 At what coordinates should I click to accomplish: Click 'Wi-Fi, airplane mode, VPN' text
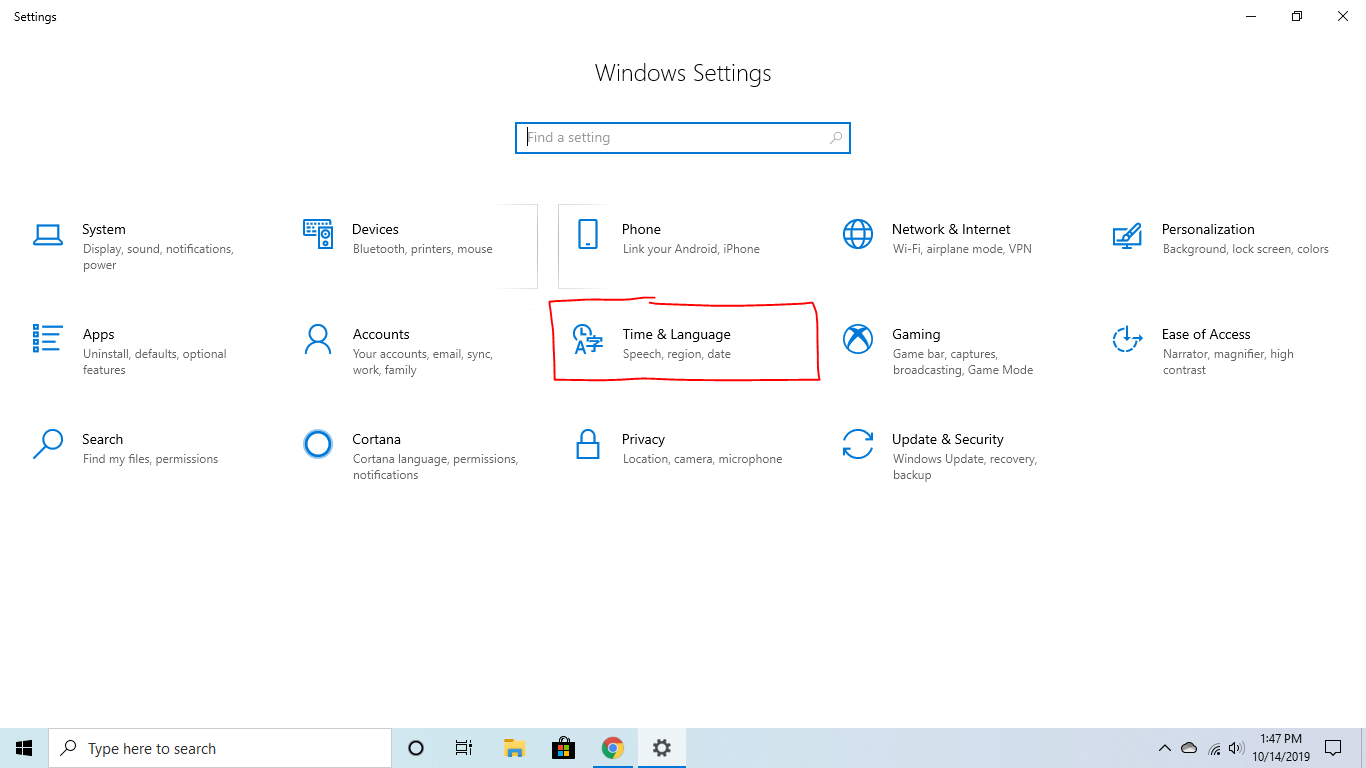[x=962, y=249]
